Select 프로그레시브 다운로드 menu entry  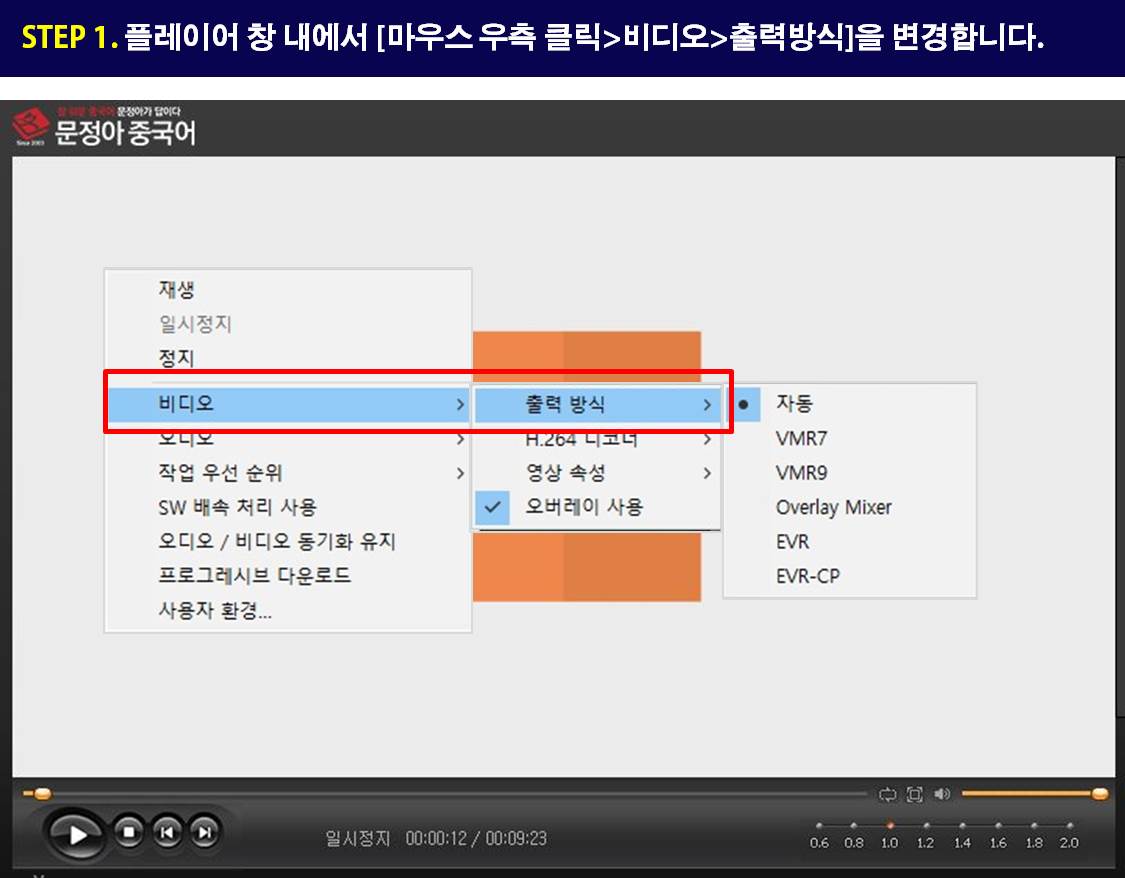pos(254,576)
